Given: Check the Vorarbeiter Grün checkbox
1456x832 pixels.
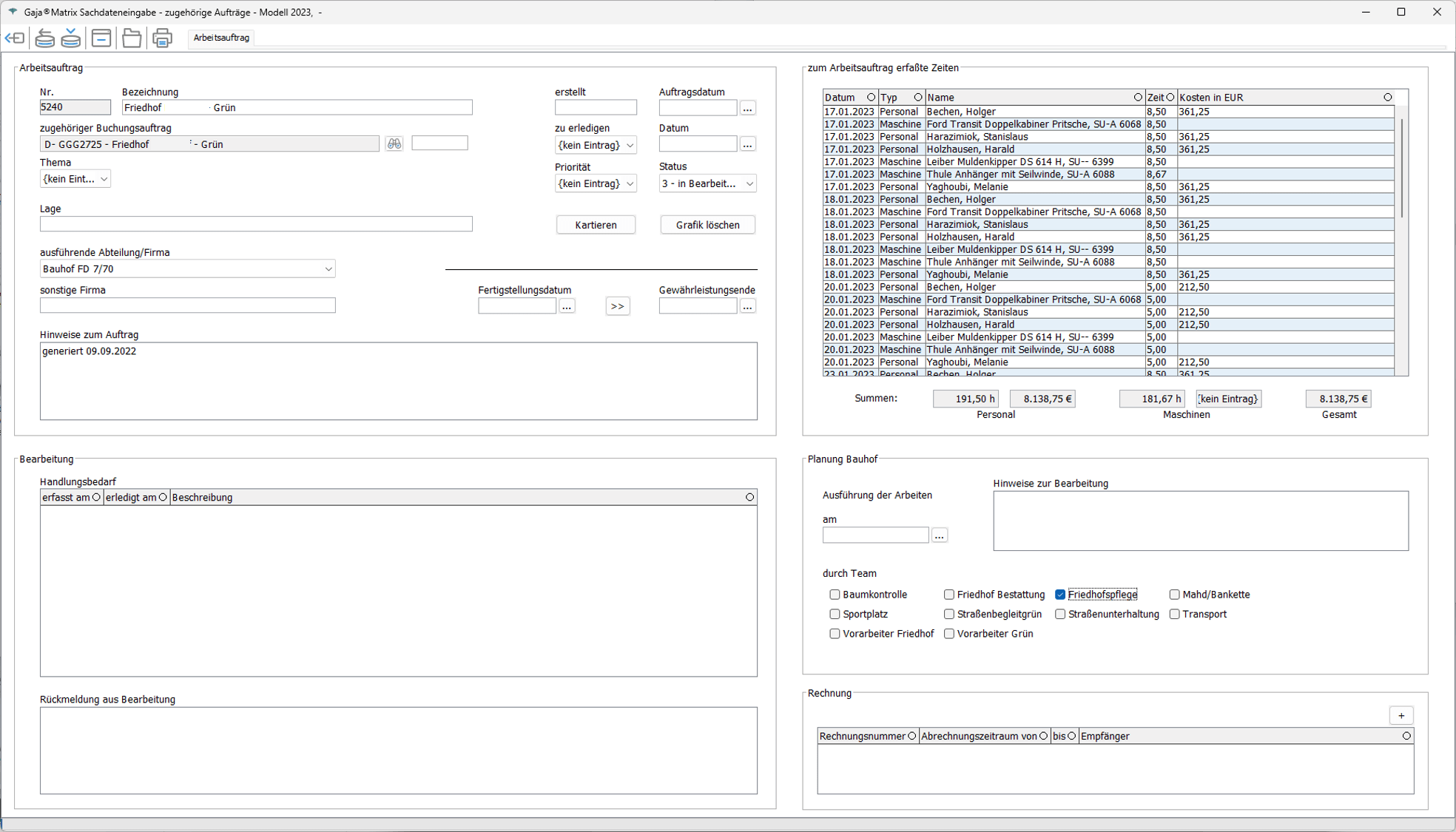Looking at the screenshot, I should pos(949,634).
